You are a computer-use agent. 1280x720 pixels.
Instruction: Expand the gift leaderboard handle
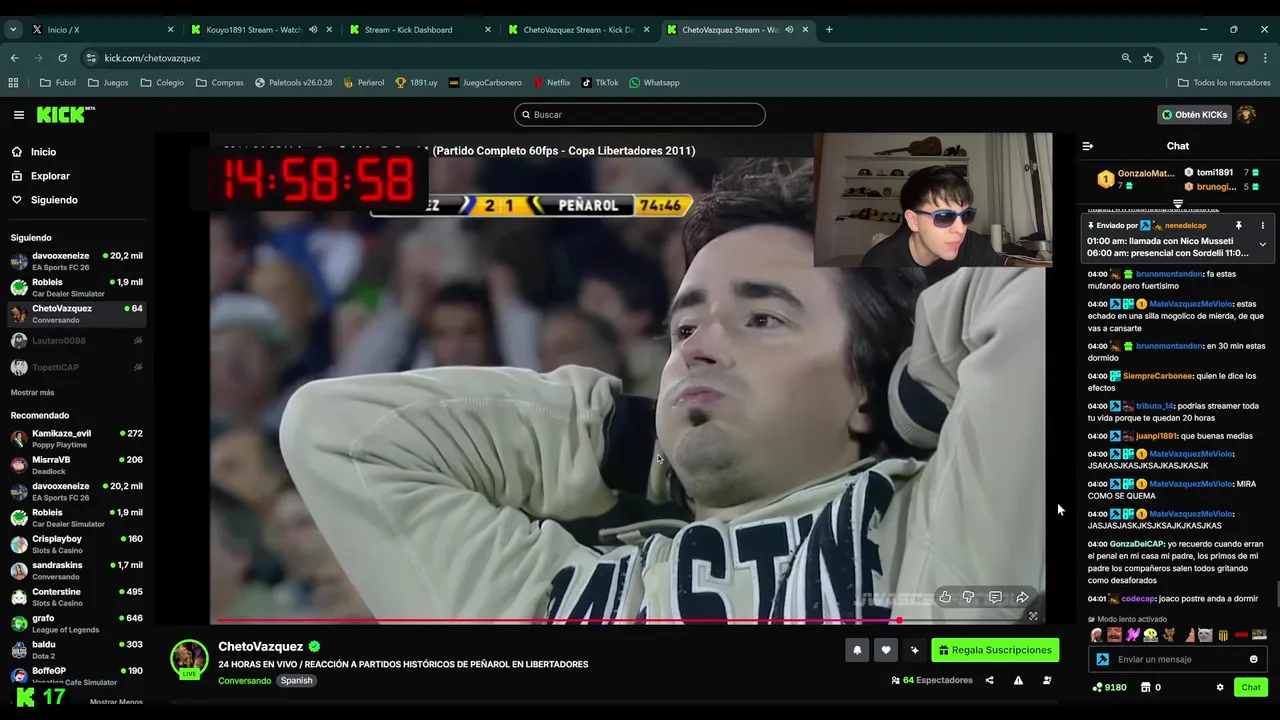[1178, 204]
